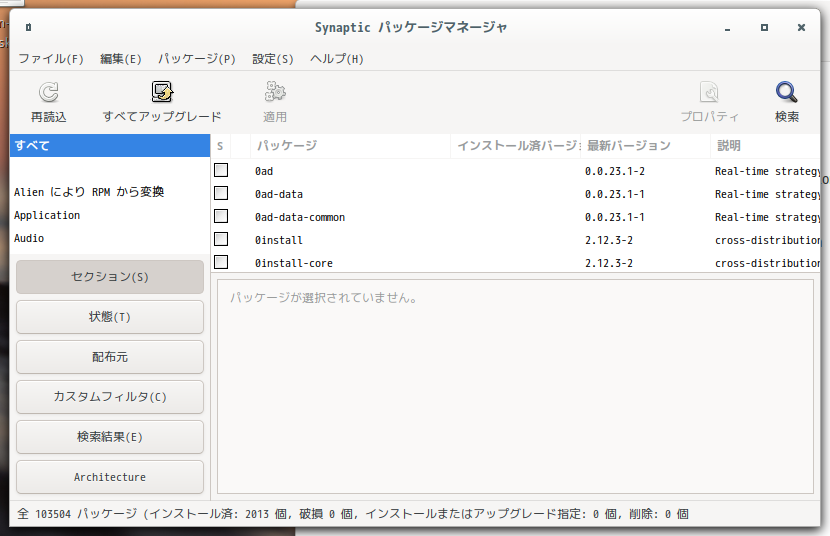Sort by インストール済バージョン column header
The height and width of the screenshot is (536, 830).
(516, 146)
